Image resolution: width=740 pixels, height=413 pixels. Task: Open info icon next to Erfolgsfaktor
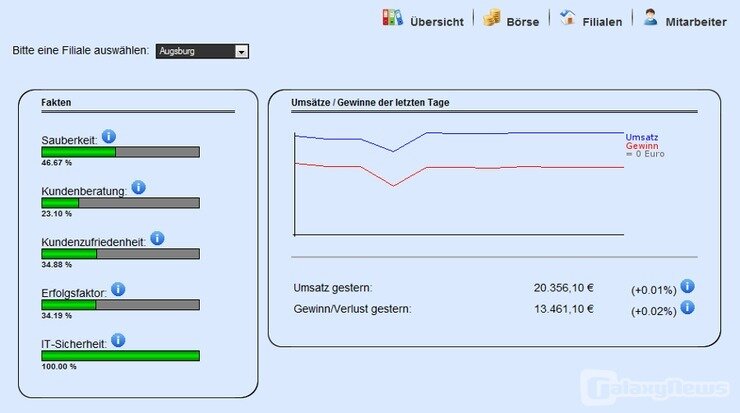coord(118,289)
